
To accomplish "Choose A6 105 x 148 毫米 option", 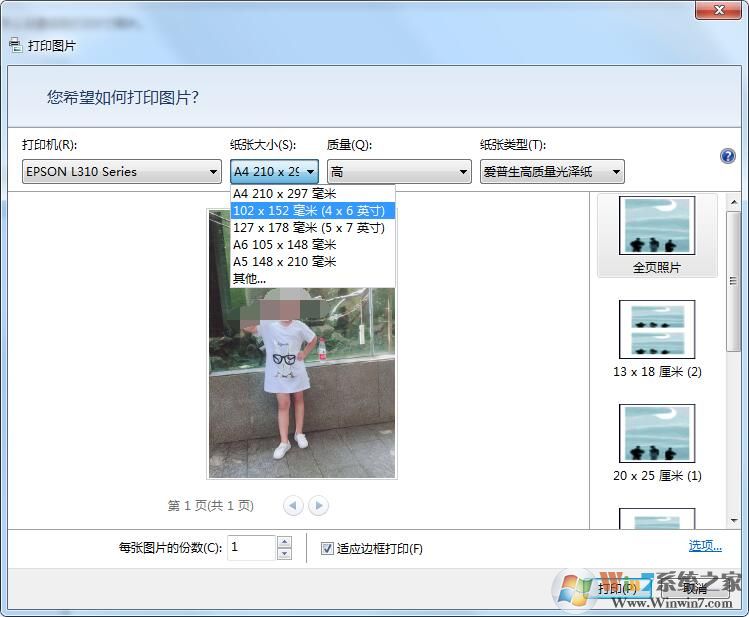I will [x=285, y=245].
